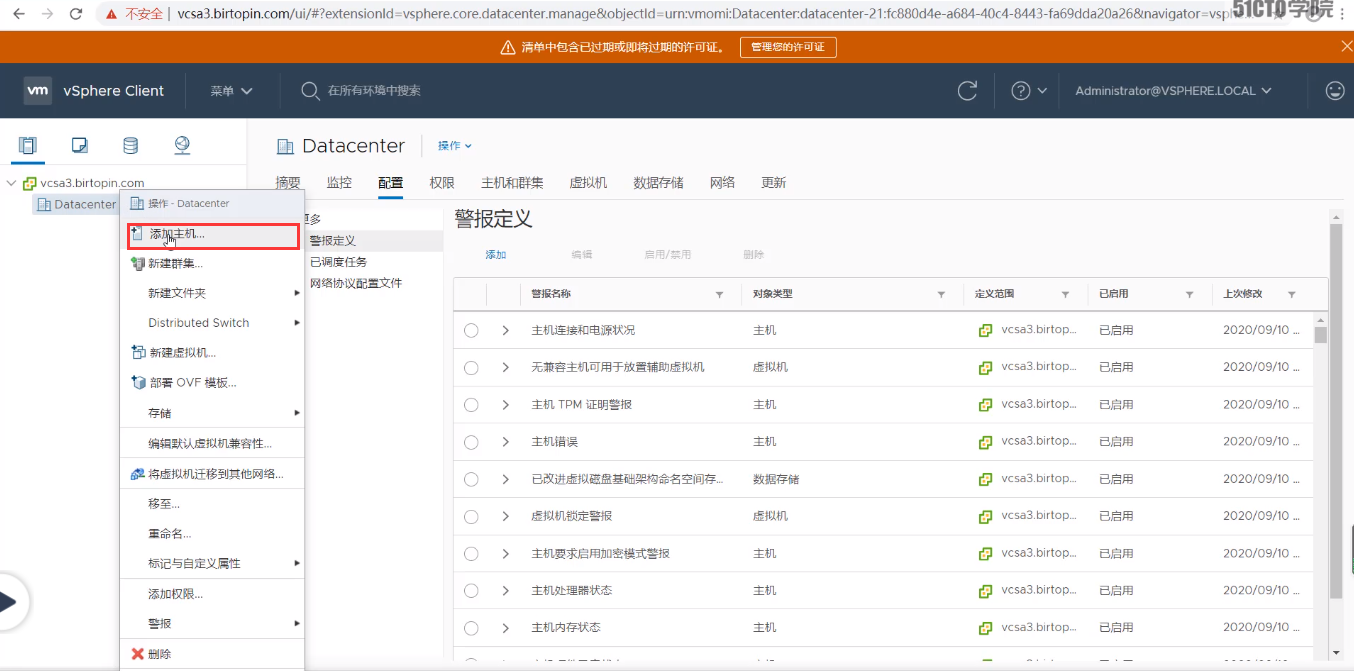The width and height of the screenshot is (1354, 671).
Task: Select radio button for 无兼容主机可用于放置辅助虚拟机
Action: (x=471, y=367)
